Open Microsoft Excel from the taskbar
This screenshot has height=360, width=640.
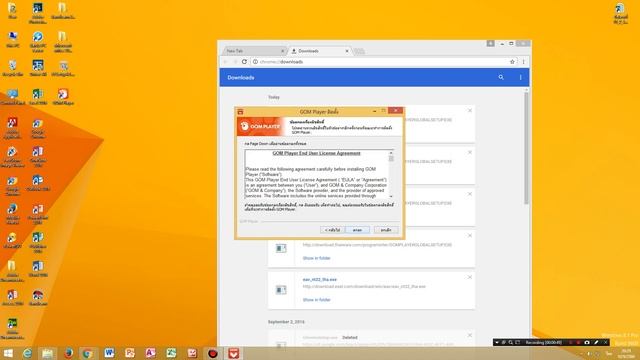(171, 353)
